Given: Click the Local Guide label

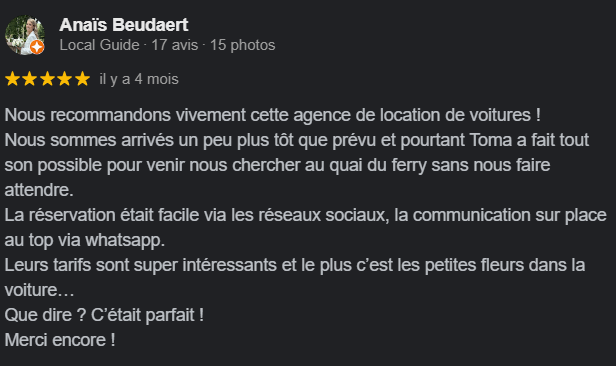Looking at the screenshot, I should pyautogui.click(x=99, y=45).
